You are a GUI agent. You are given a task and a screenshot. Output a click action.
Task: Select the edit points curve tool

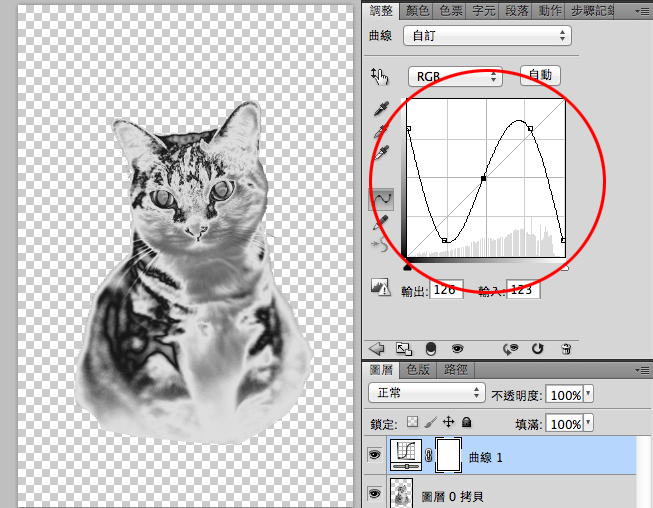pos(381,199)
